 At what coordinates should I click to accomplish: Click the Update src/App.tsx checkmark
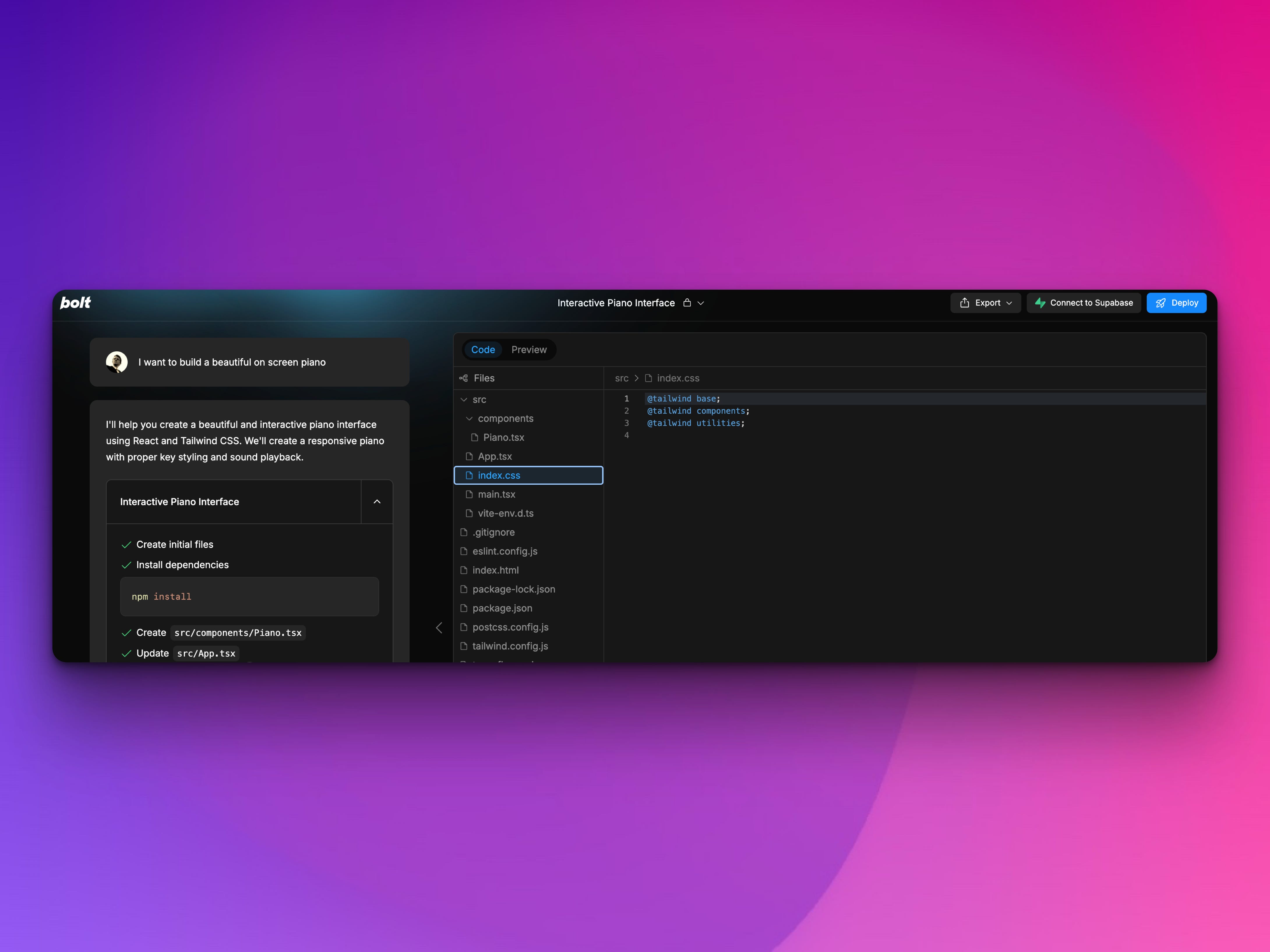coord(126,654)
